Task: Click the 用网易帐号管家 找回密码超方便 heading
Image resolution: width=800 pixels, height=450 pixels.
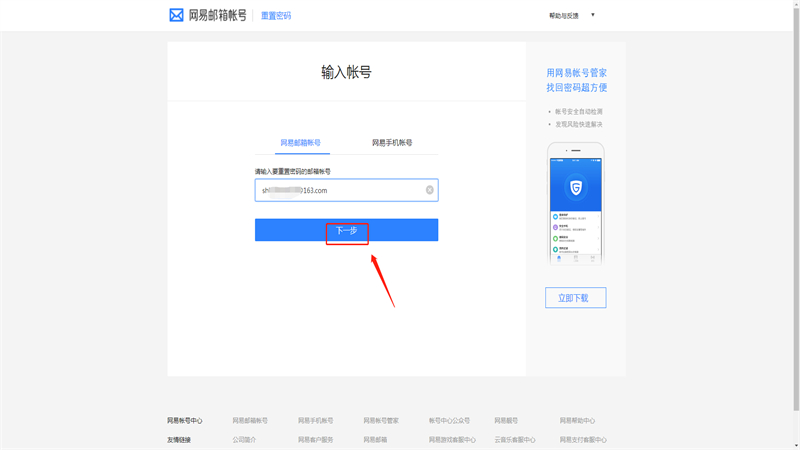Action: pos(577,80)
